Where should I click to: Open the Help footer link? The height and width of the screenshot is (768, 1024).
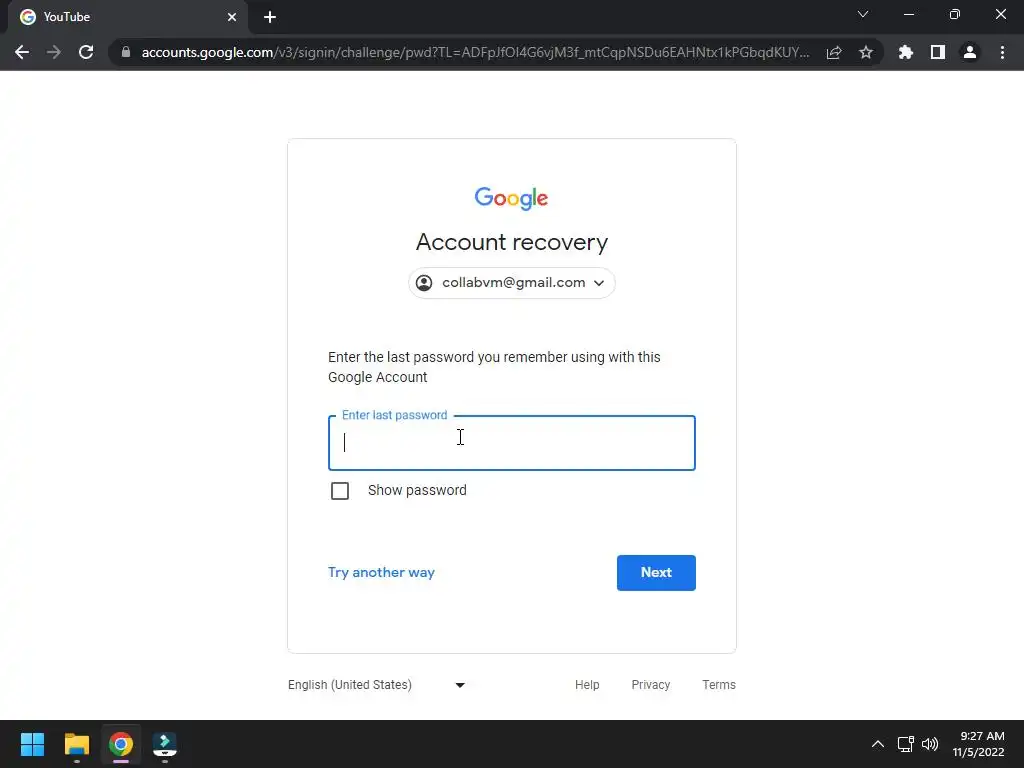[587, 684]
